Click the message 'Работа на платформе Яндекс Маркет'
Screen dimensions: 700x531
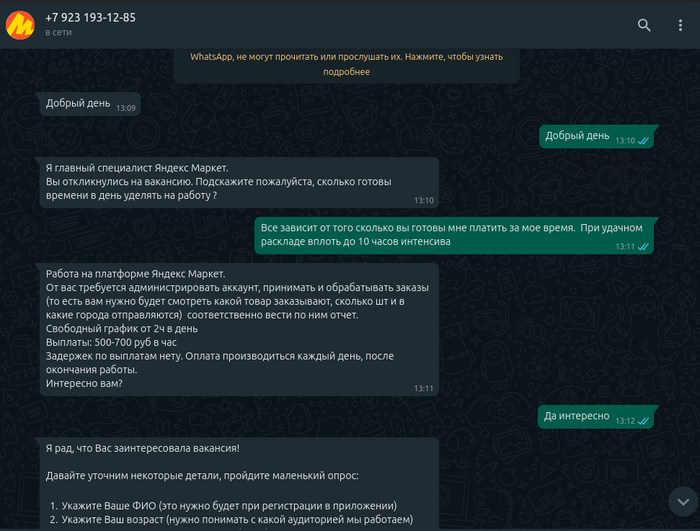[x=239, y=329]
